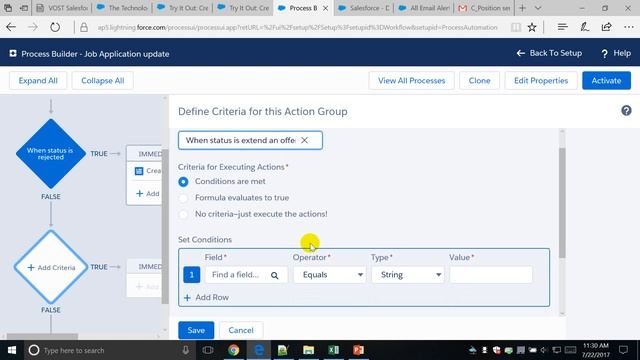Screen dimensions: 640x360
Task: Switch to Salesforce - D tab
Action: pyautogui.click(x=364, y=8)
